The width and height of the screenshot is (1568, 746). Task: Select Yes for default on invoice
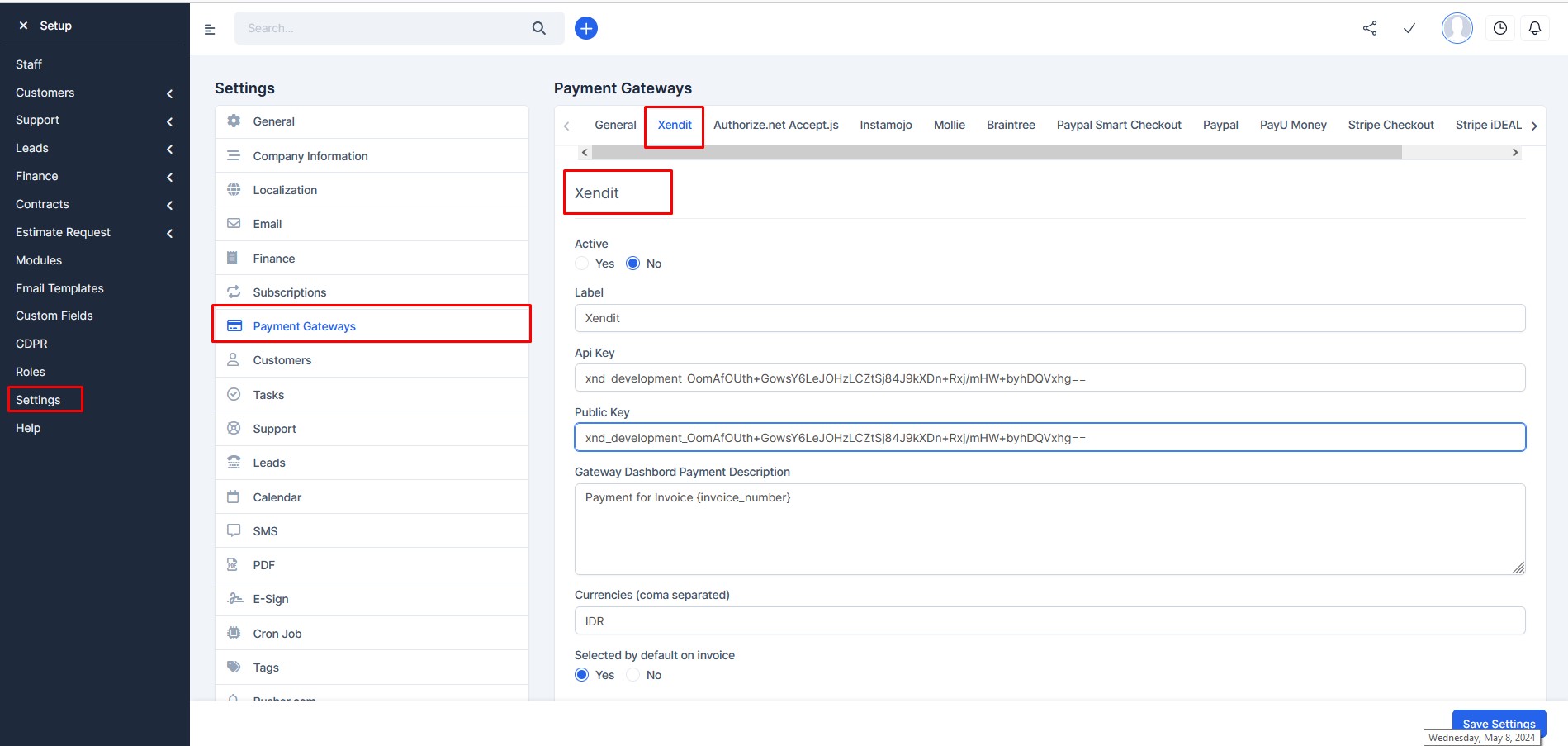click(582, 674)
